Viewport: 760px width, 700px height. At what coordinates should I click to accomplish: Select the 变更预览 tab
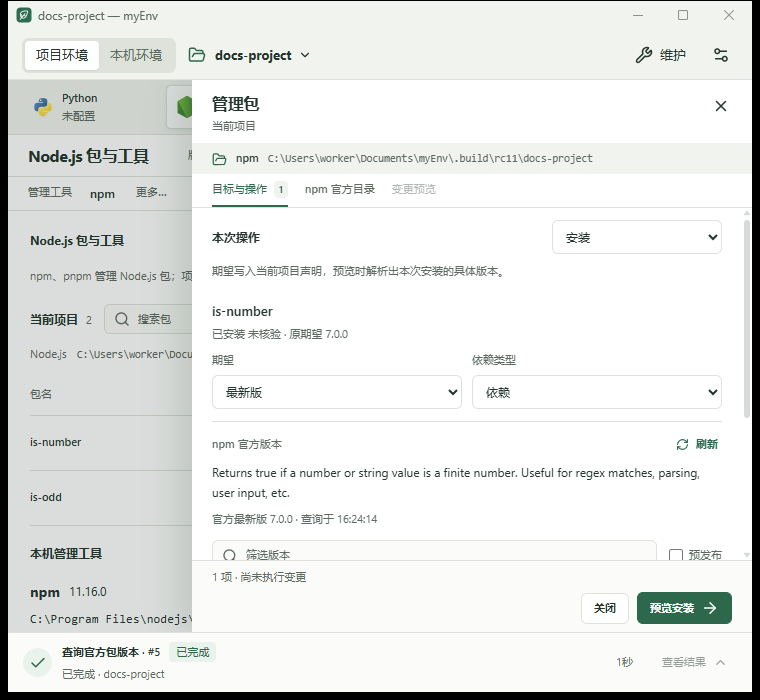tap(413, 189)
